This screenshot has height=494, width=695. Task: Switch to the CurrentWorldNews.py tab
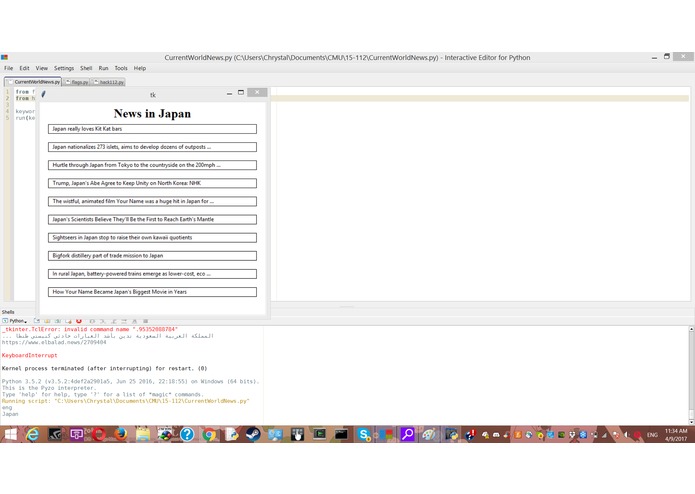[x=33, y=82]
